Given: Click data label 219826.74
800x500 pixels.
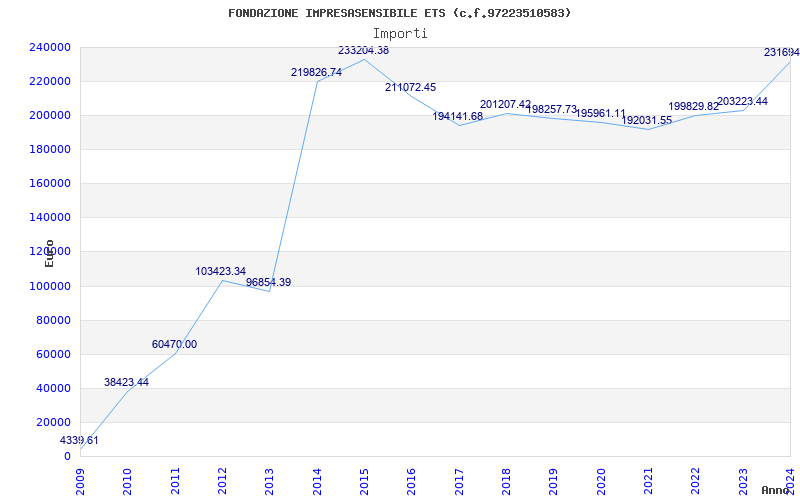Looking at the screenshot, I should pos(316,72).
